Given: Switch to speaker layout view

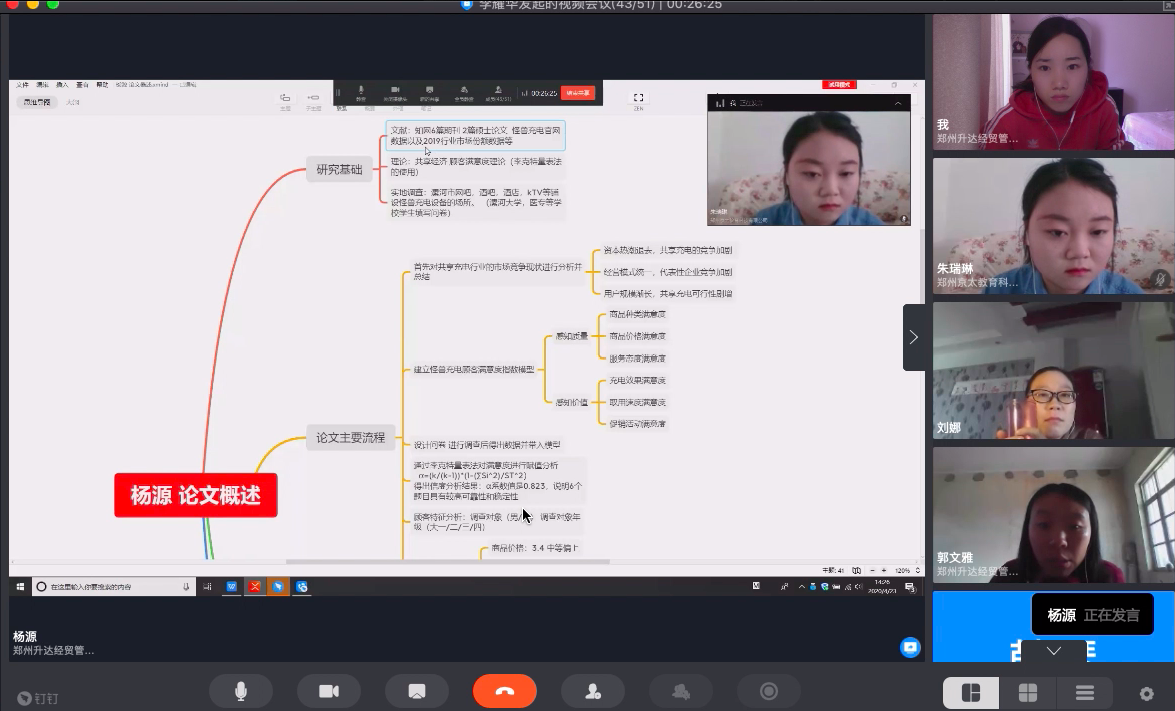Looking at the screenshot, I should tap(969, 693).
